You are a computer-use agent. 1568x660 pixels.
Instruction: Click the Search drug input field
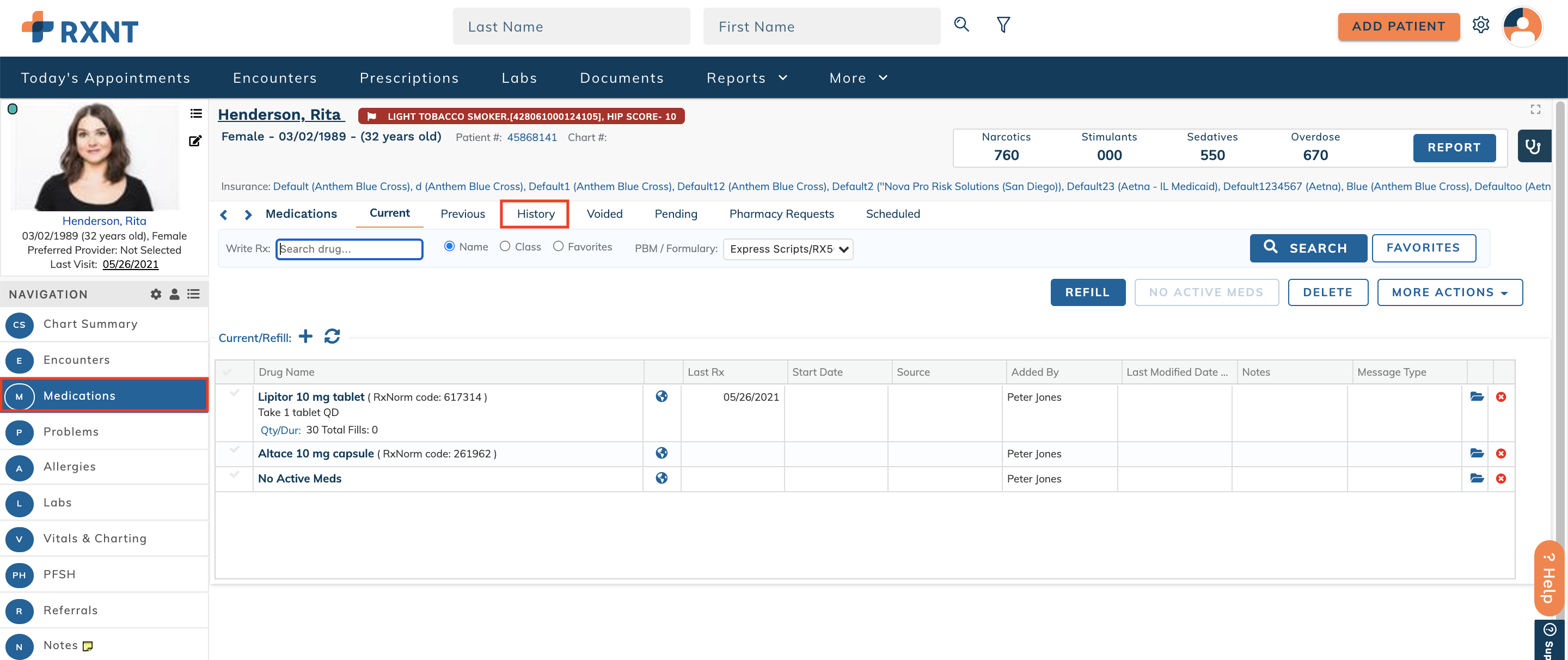point(350,249)
